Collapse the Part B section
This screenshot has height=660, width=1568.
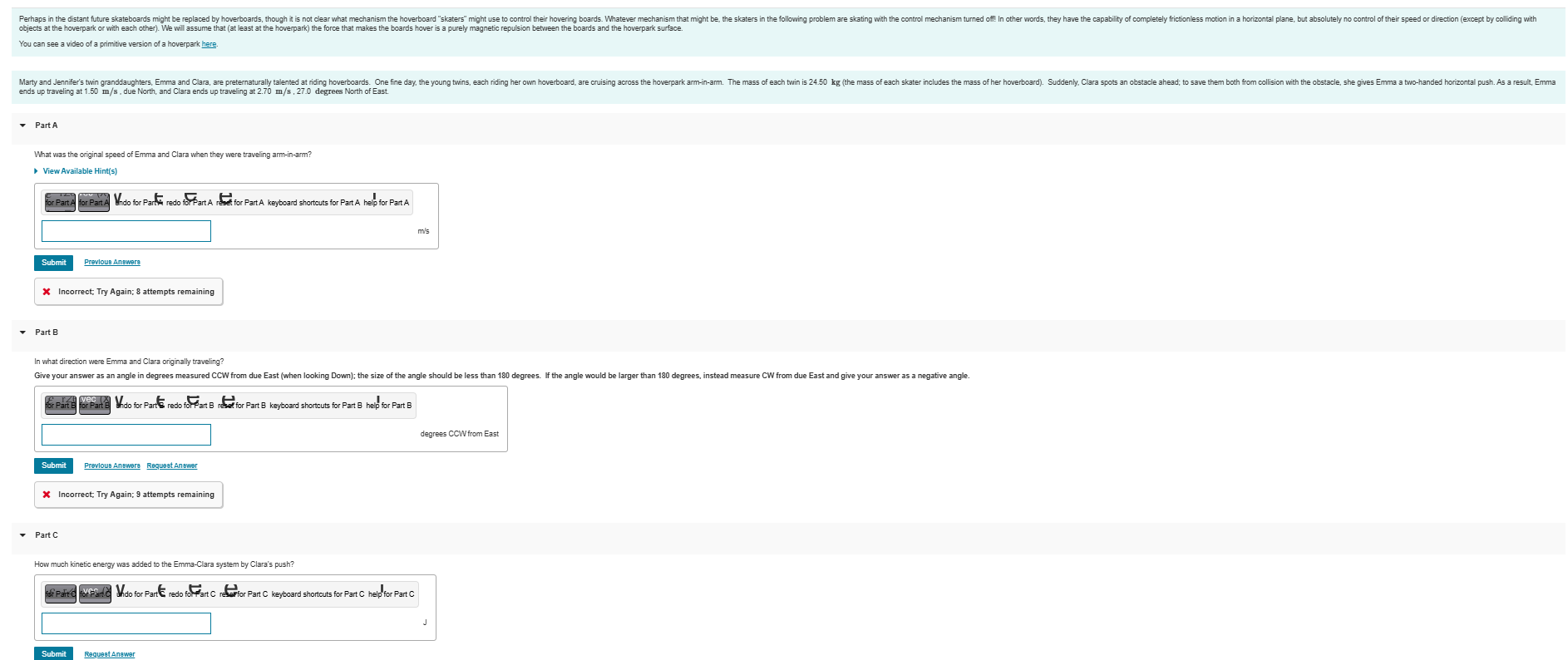(22, 332)
